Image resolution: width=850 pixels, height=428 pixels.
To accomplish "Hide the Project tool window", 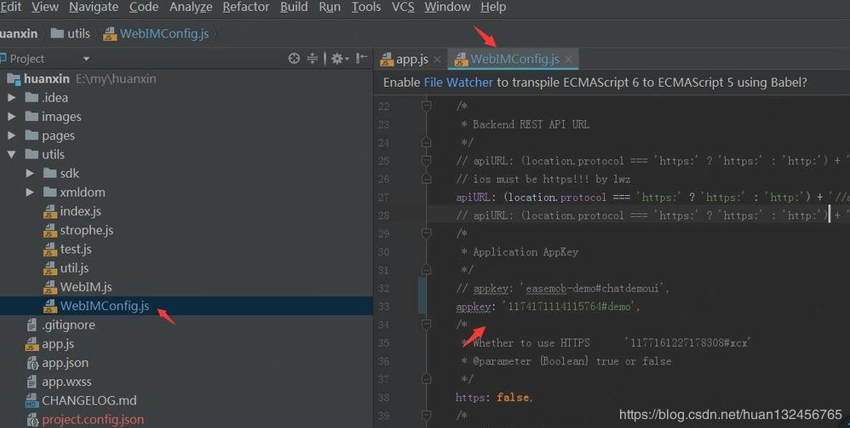I will (x=360, y=59).
